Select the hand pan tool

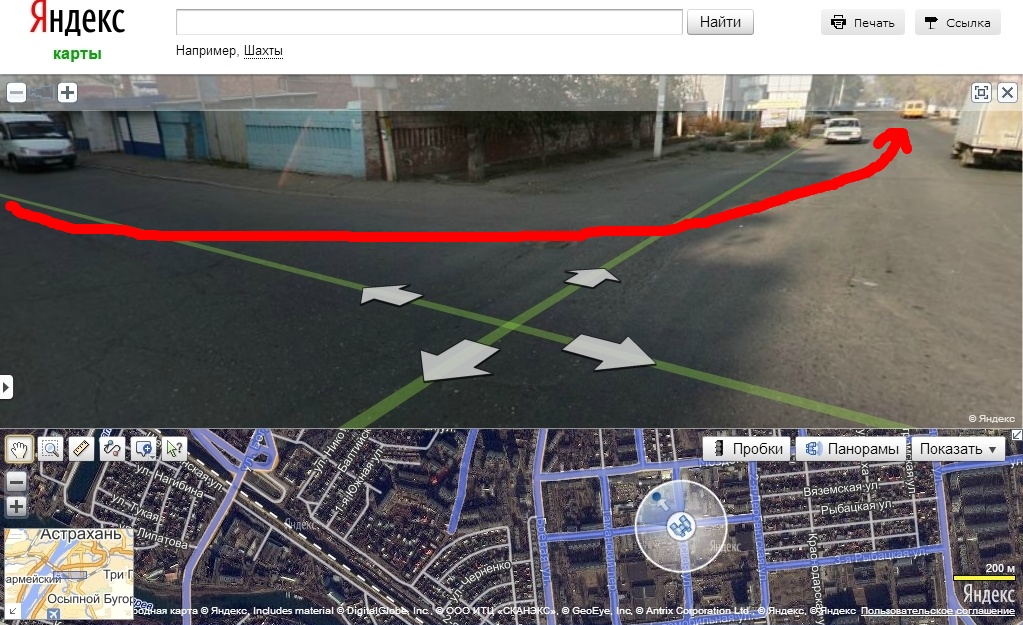(x=19, y=449)
